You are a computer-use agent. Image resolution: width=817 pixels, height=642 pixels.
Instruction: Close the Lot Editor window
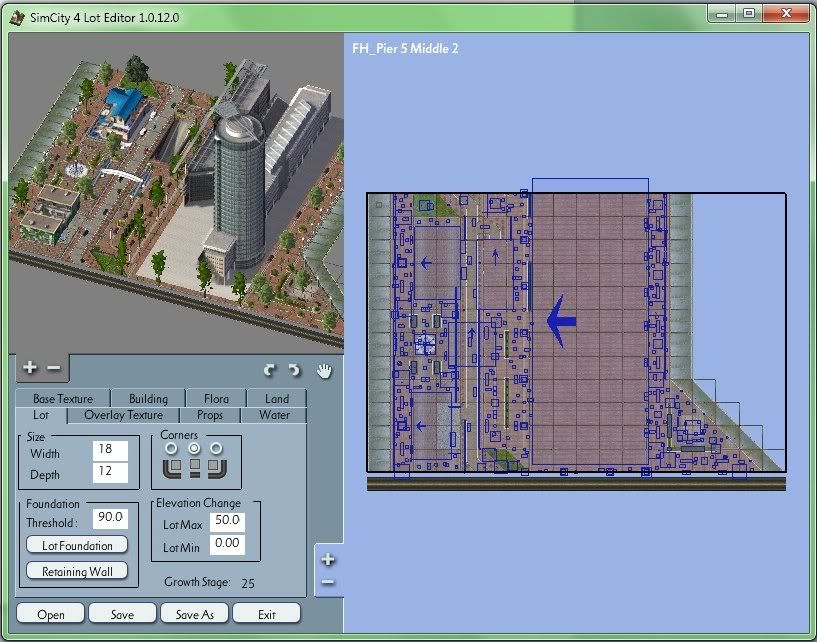[x=786, y=14]
